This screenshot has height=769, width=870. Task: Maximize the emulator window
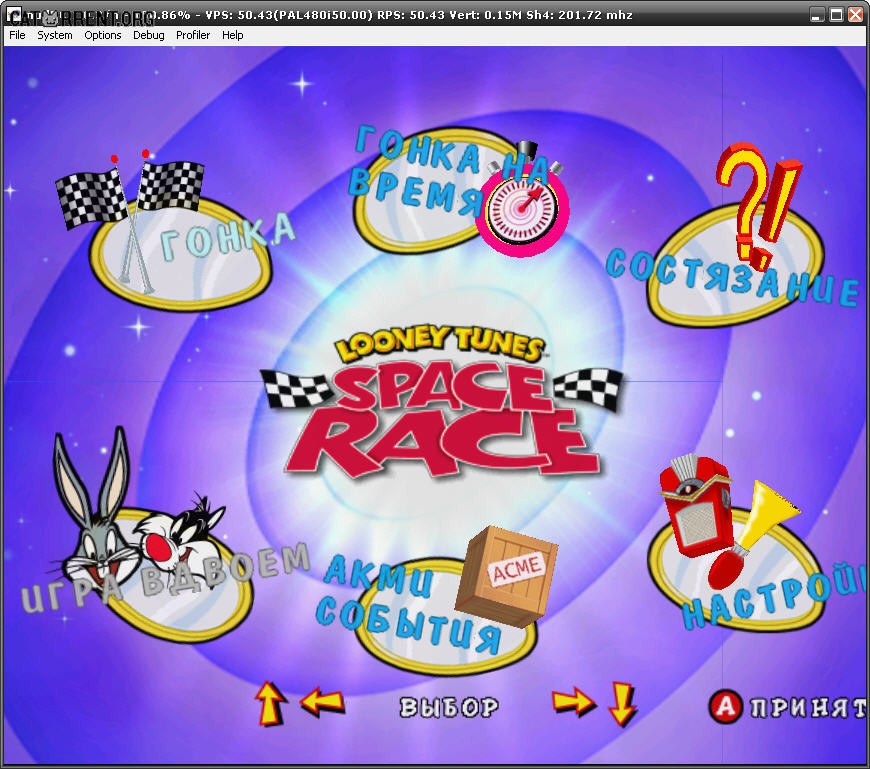point(836,15)
